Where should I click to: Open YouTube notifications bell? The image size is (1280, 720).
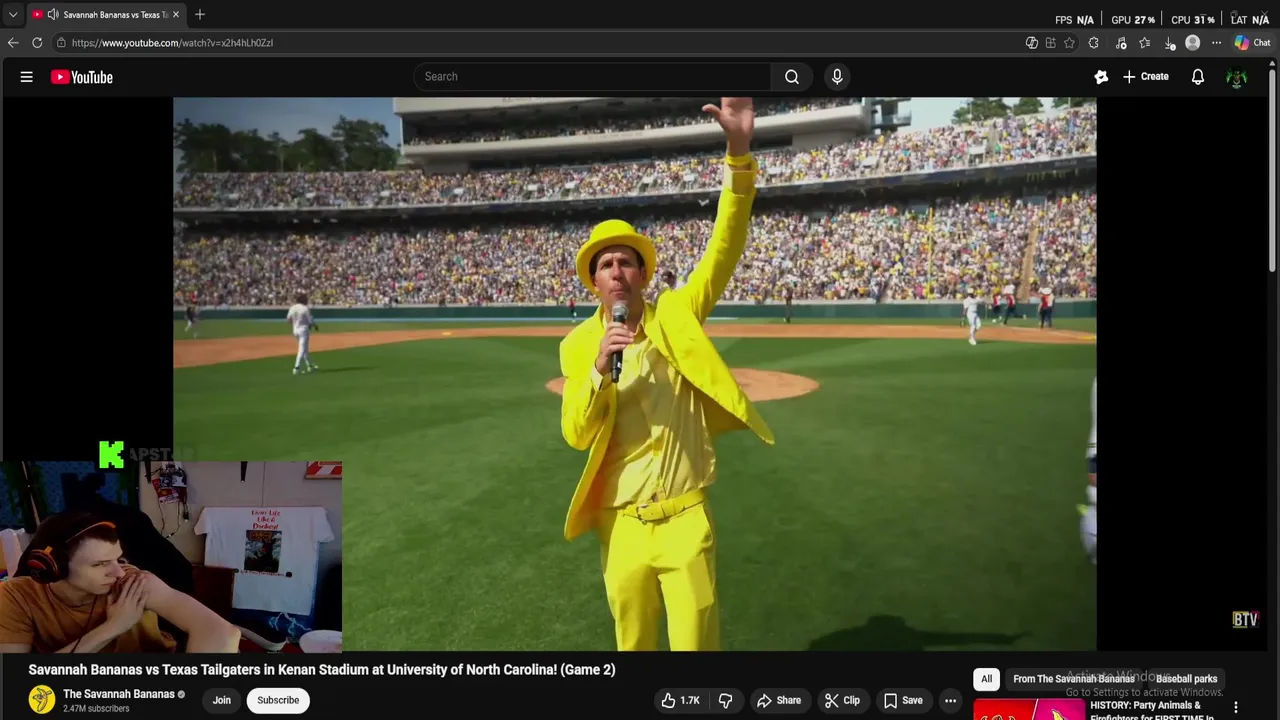1197,77
